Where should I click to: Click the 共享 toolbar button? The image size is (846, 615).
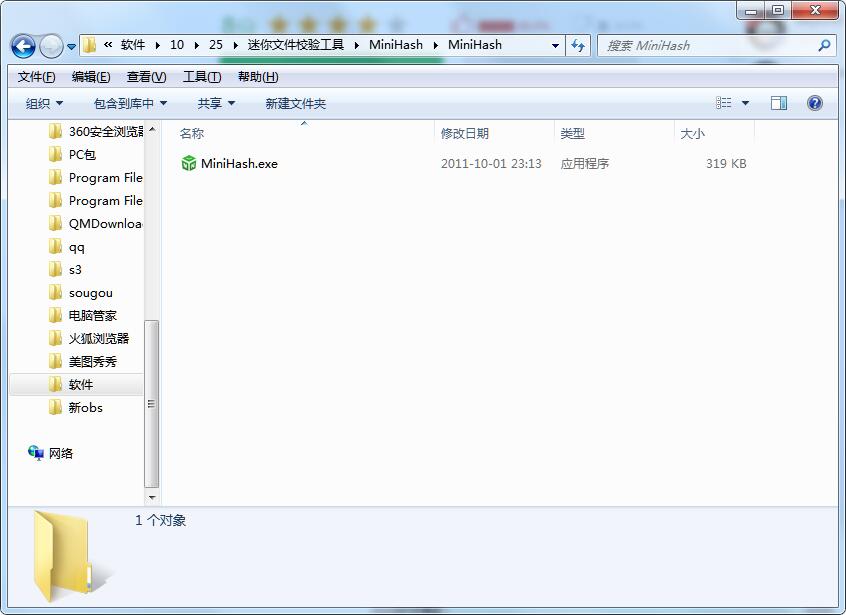[x=216, y=103]
